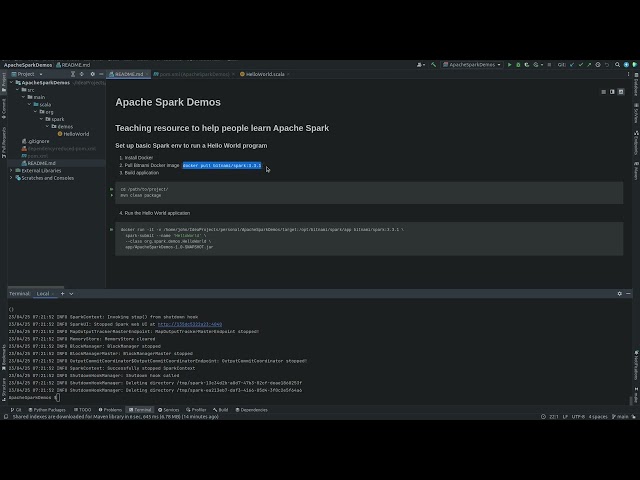The width and height of the screenshot is (640, 480).
Task: Collapse the ApacheSparkDemos root folder
Action: click(x=12, y=82)
